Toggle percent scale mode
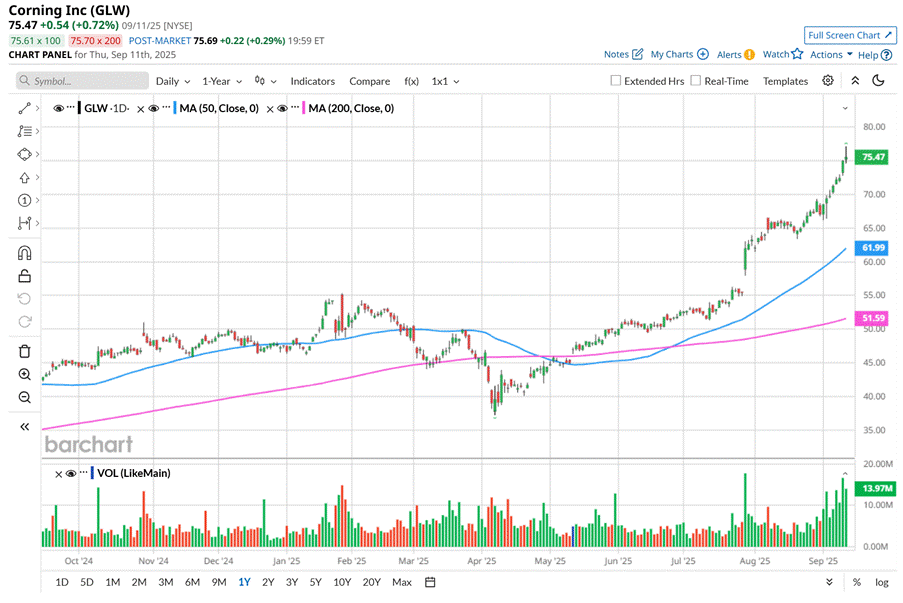The image size is (903, 603). click(x=857, y=582)
